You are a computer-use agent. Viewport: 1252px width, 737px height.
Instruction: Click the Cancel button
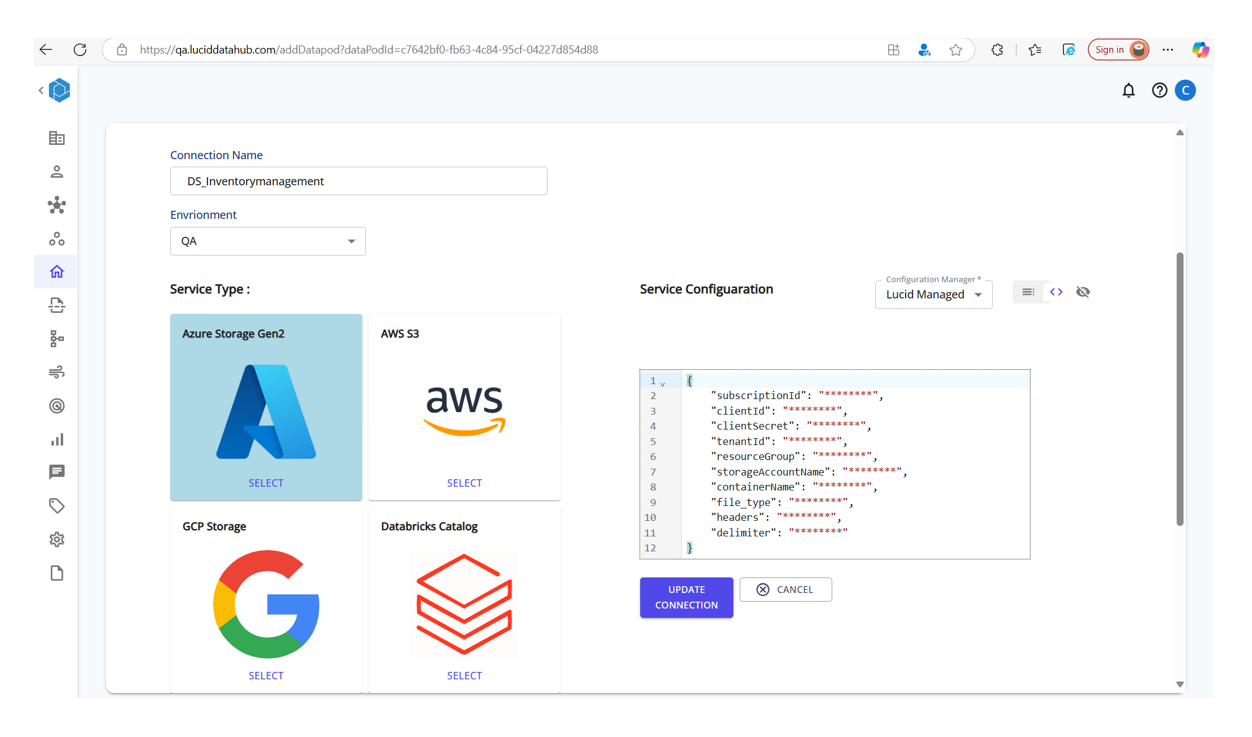pos(786,590)
